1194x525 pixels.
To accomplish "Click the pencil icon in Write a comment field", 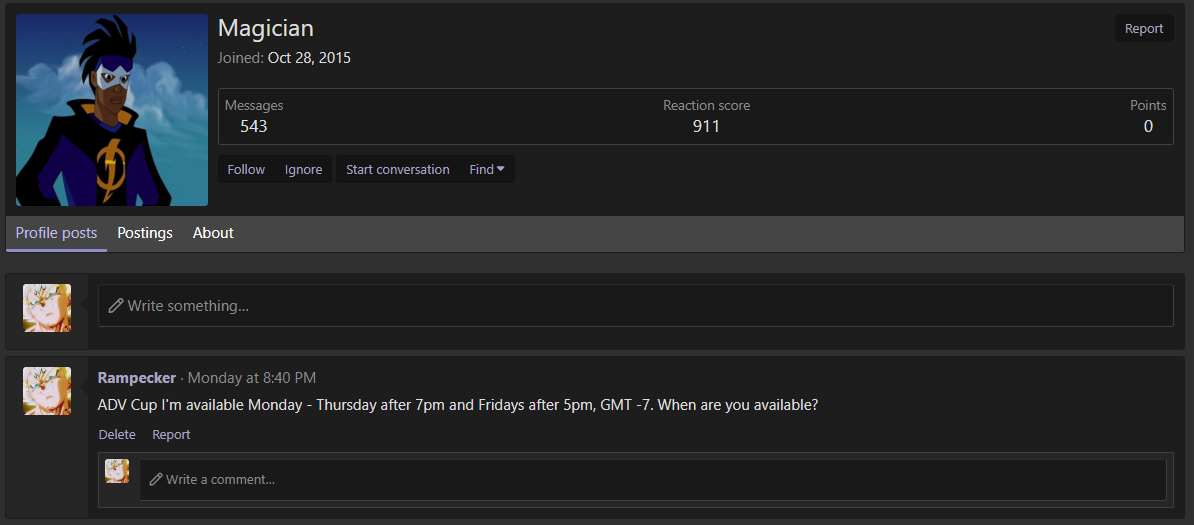I will 156,479.
